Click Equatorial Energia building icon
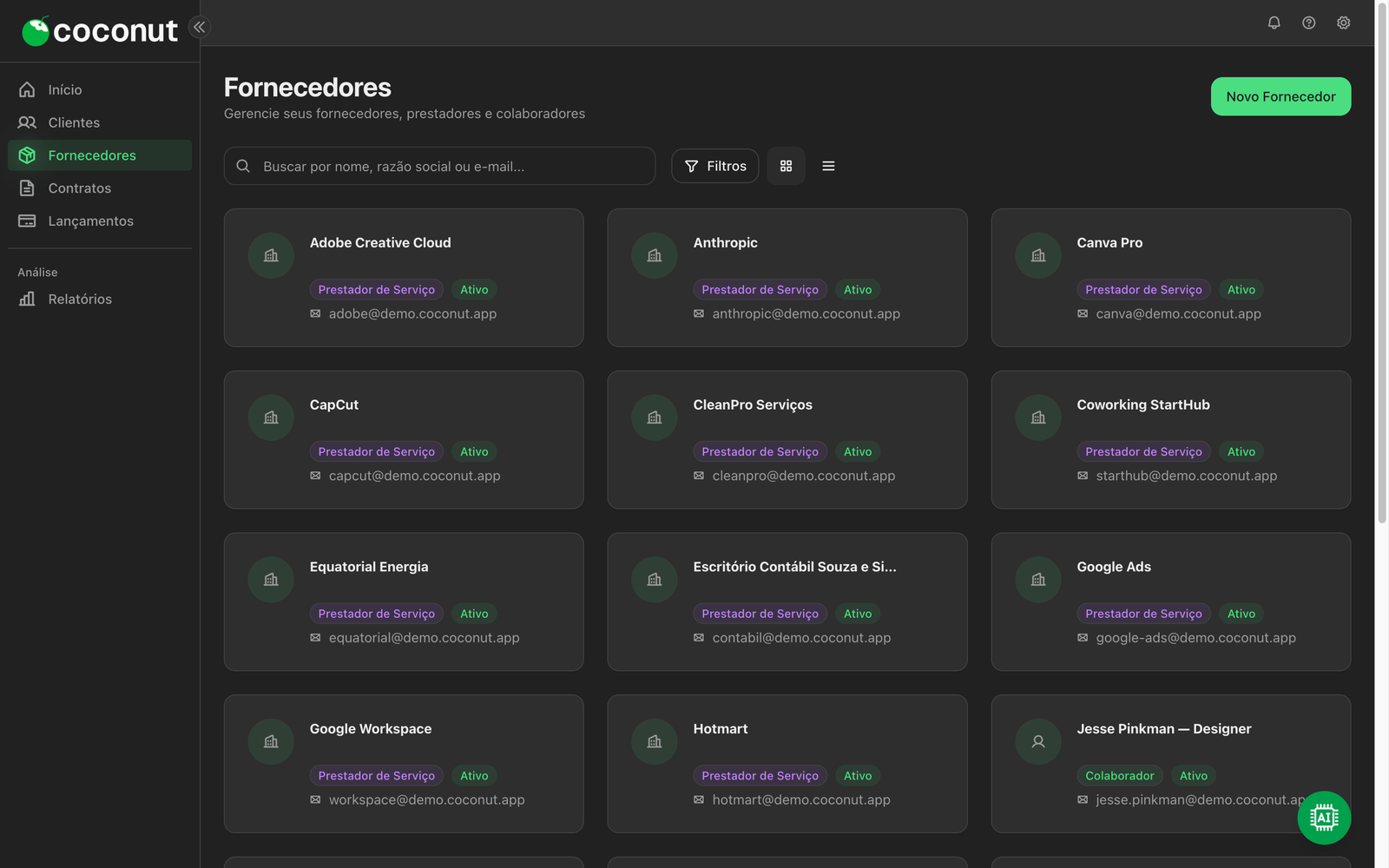This screenshot has height=868, width=1389. click(x=271, y=580)
